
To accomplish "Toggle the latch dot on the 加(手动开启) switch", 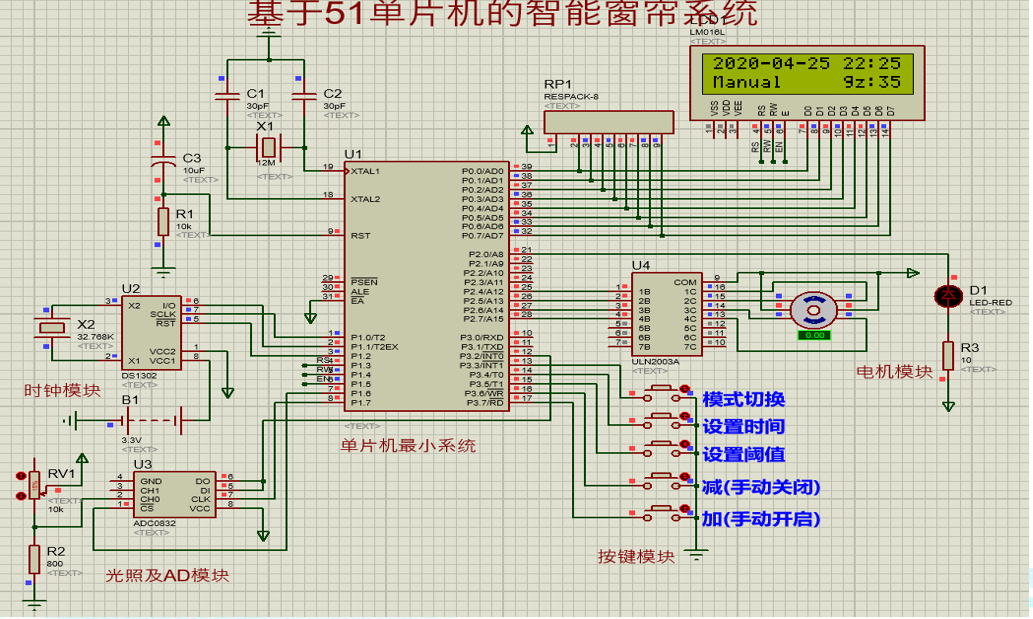I will 685,509.
